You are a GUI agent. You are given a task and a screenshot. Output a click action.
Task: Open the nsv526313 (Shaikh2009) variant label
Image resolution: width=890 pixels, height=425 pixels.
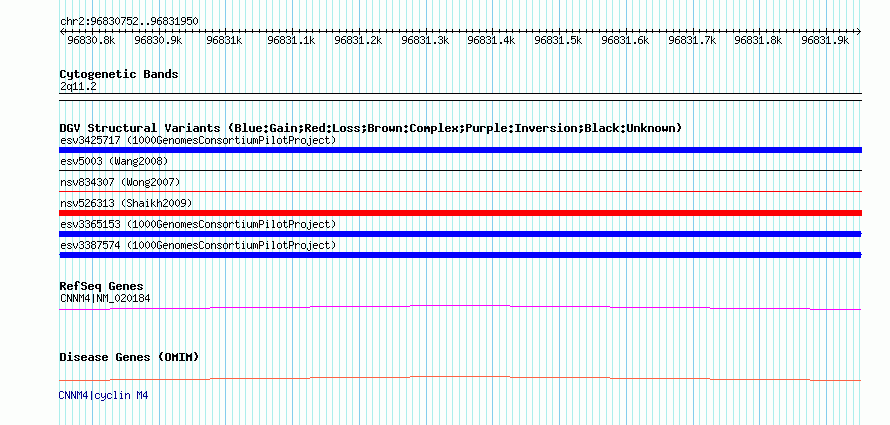point(126,203)
